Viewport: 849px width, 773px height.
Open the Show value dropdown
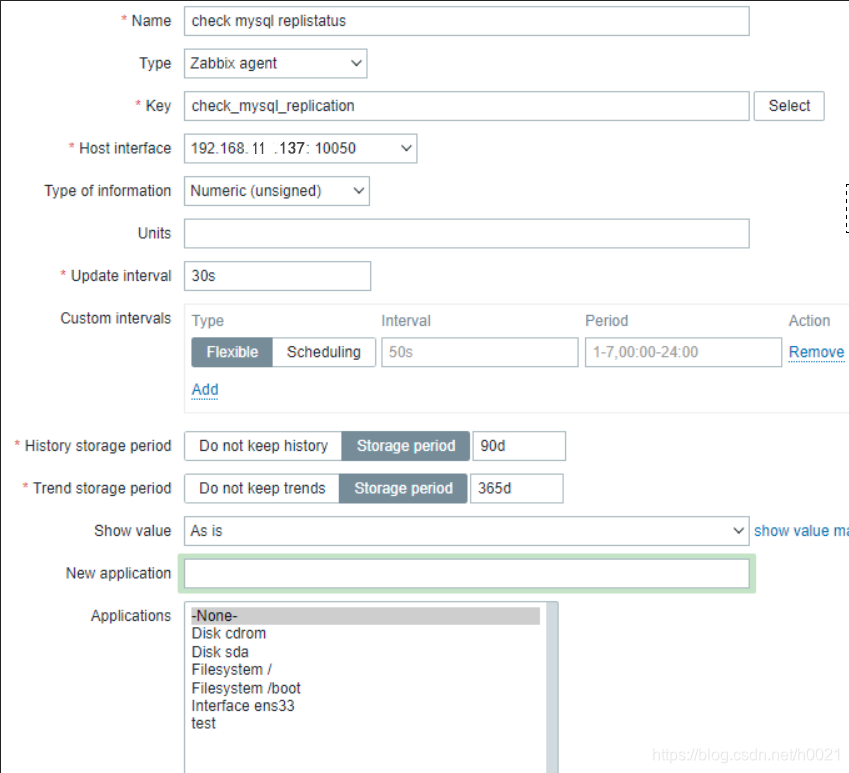coord(466,531)
